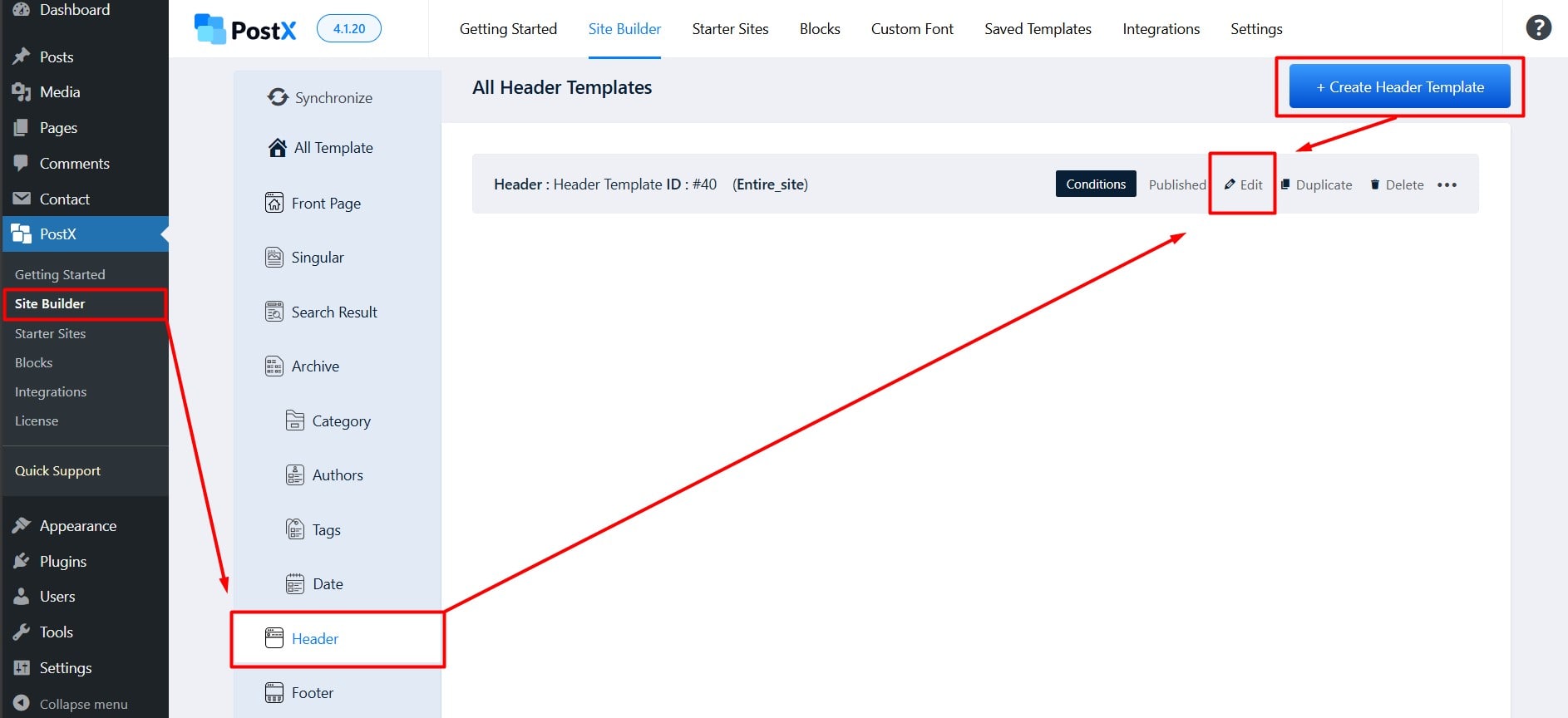Image resolution: width=1568 pixels, height=718 pixels.
Task: Open the Blocks tab
Action: (820, 29)
